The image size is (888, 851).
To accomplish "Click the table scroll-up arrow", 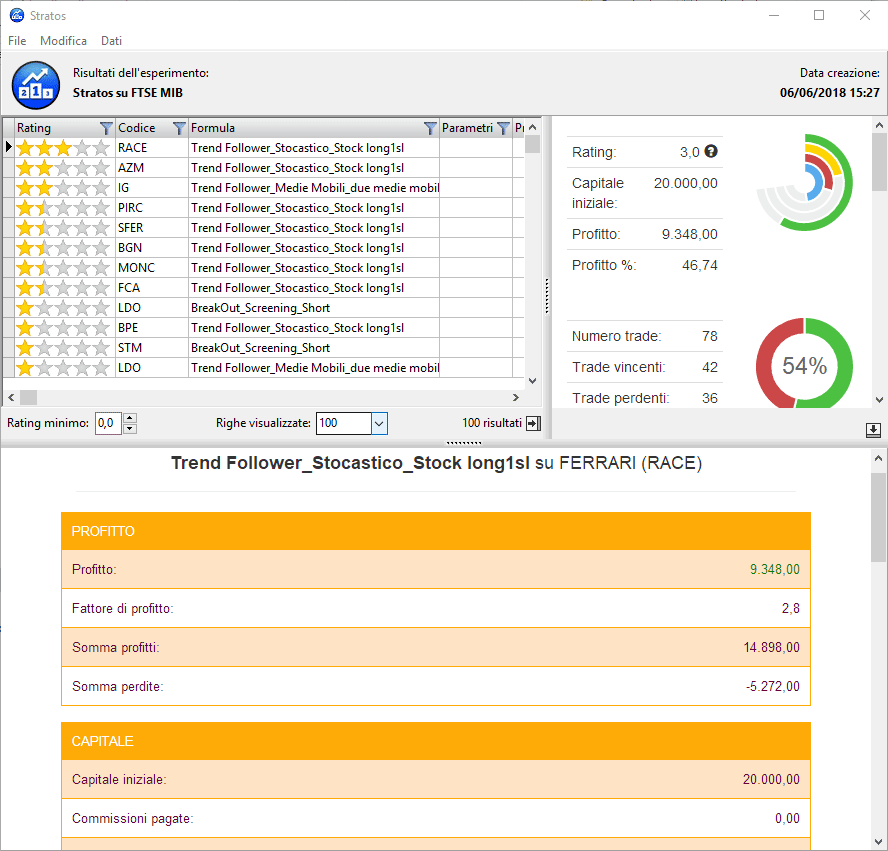I will [532, 127].
